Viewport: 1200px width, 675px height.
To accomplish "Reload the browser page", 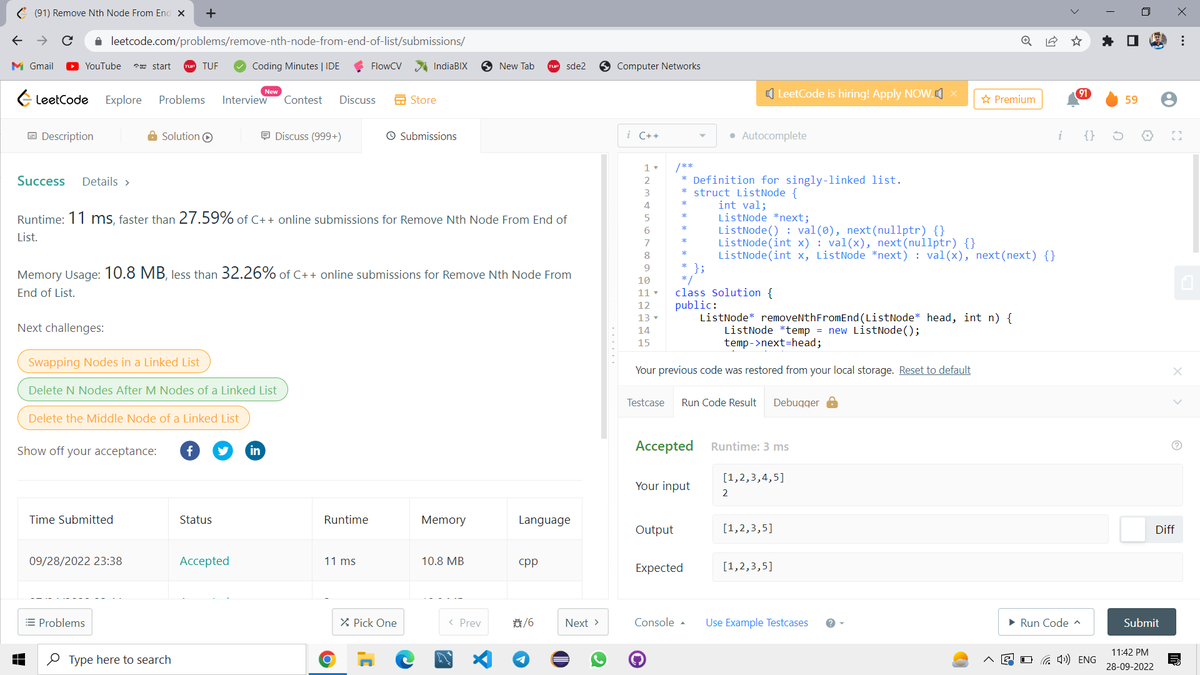I will (67, 41).
